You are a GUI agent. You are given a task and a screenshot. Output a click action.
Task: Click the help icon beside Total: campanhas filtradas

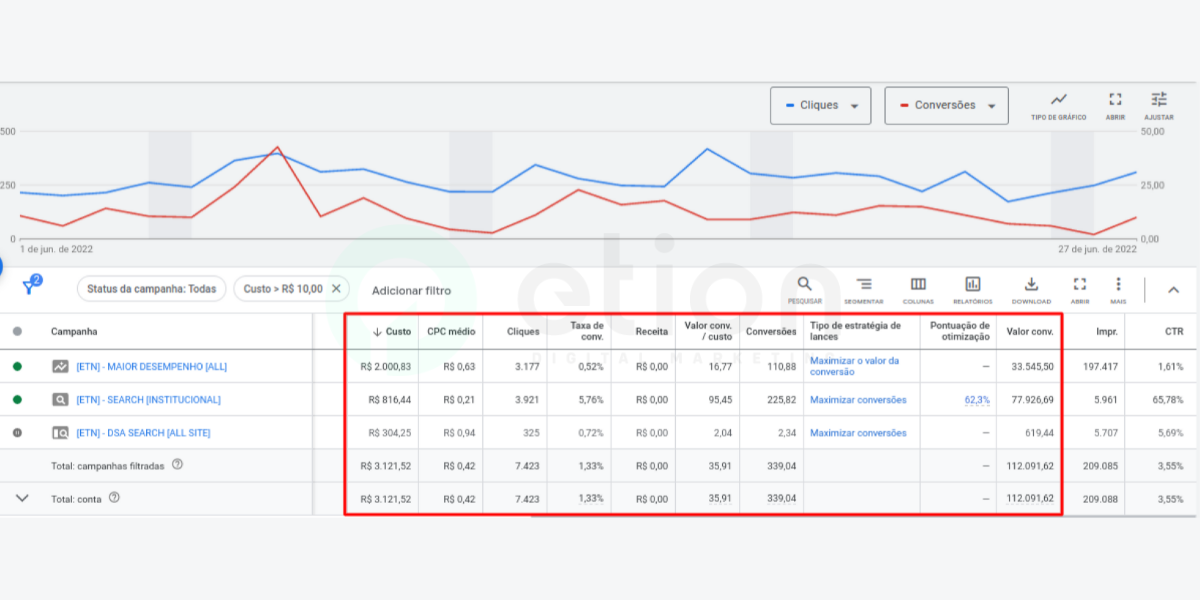point(177,464)
